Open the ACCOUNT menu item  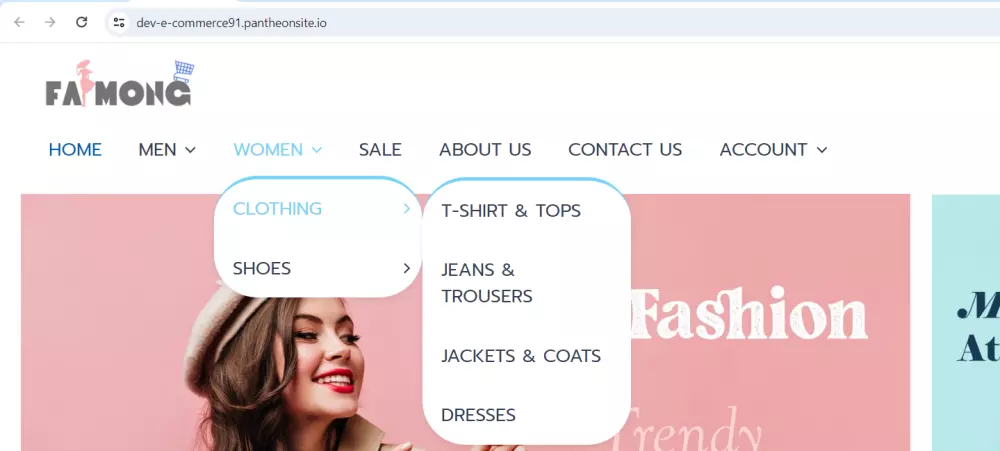click(x=763, y=150)
